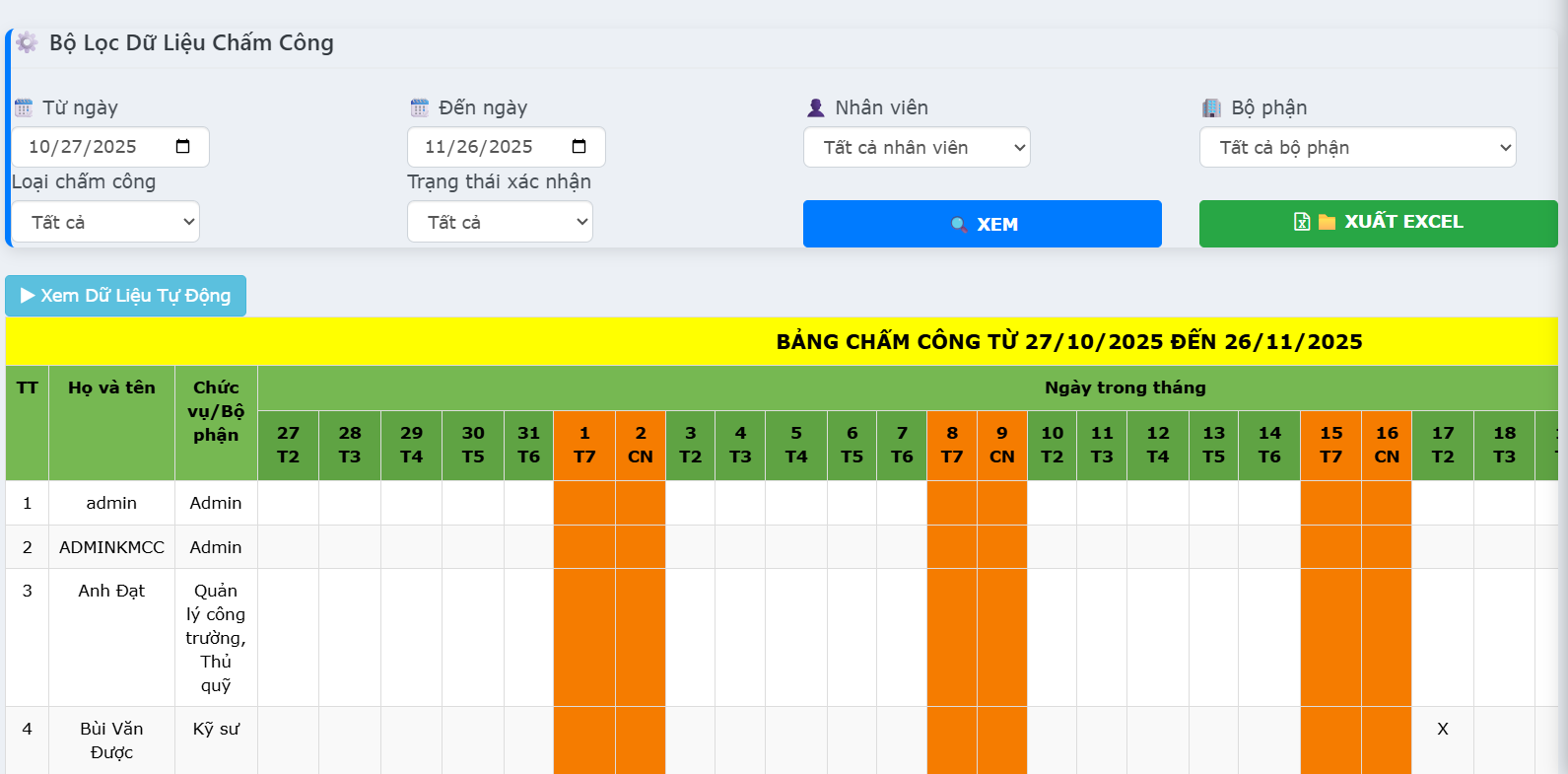
Task: Select the 27 T2 day column header
Action: (x=288, y=445)
